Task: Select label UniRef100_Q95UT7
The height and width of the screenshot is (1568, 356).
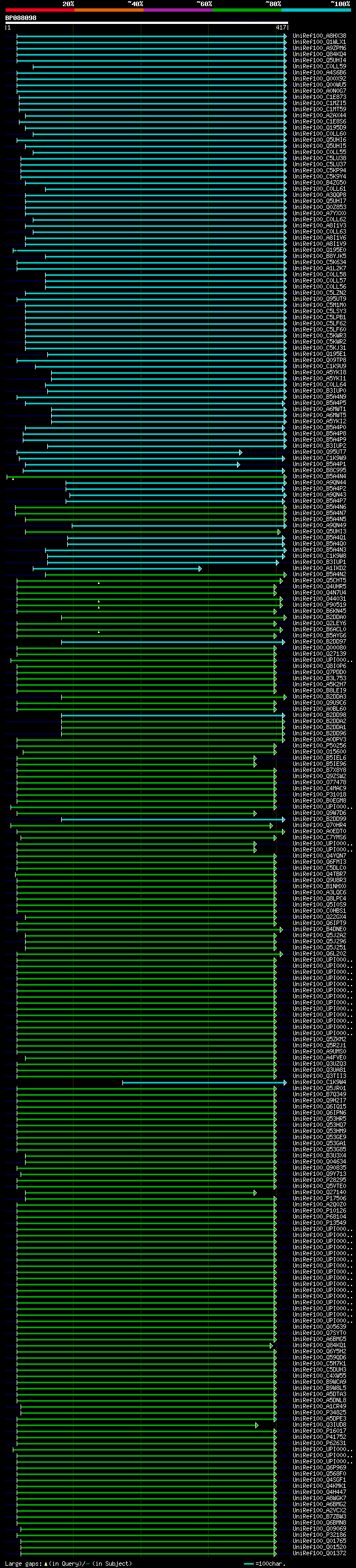Action: tap(319, 452)
